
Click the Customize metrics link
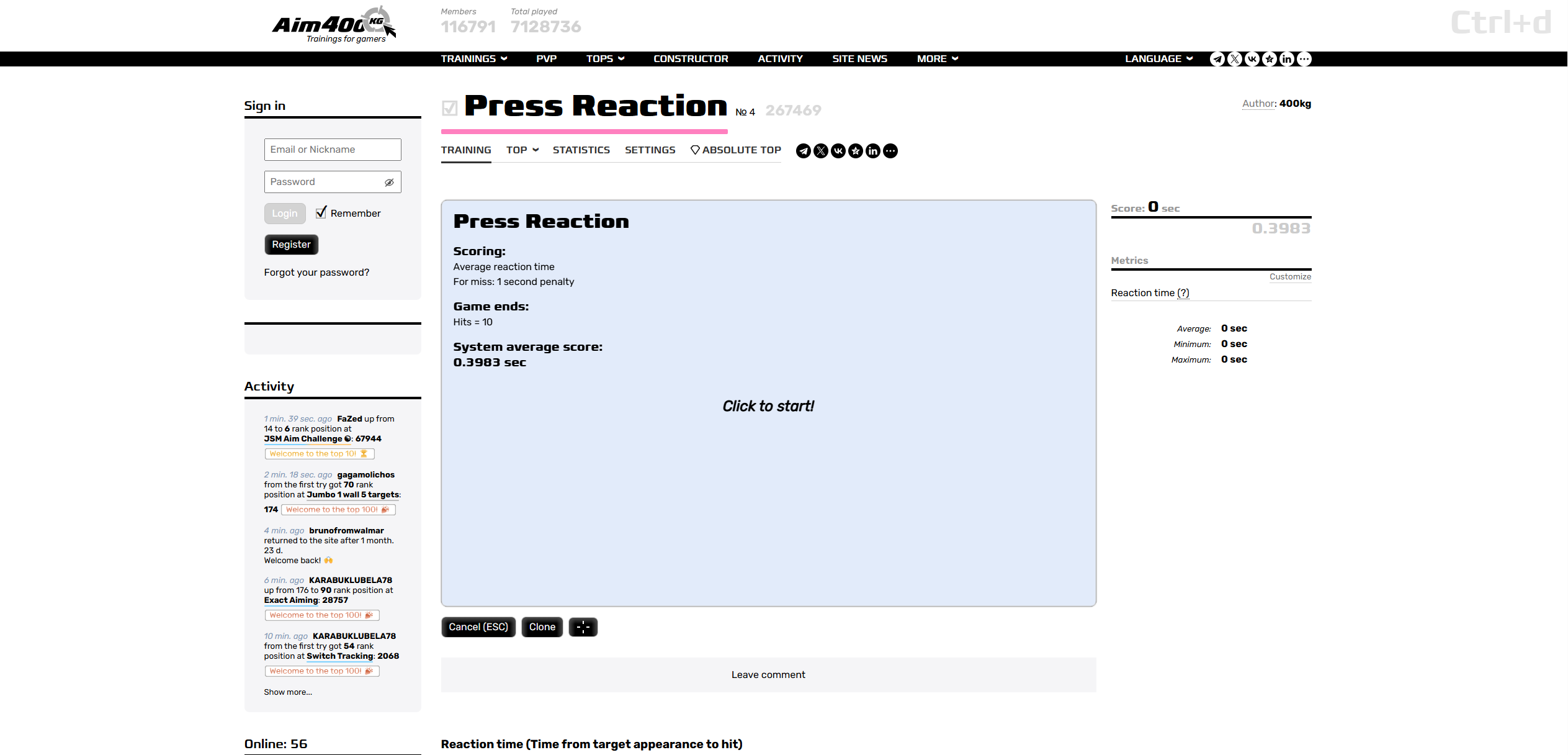1289,277
